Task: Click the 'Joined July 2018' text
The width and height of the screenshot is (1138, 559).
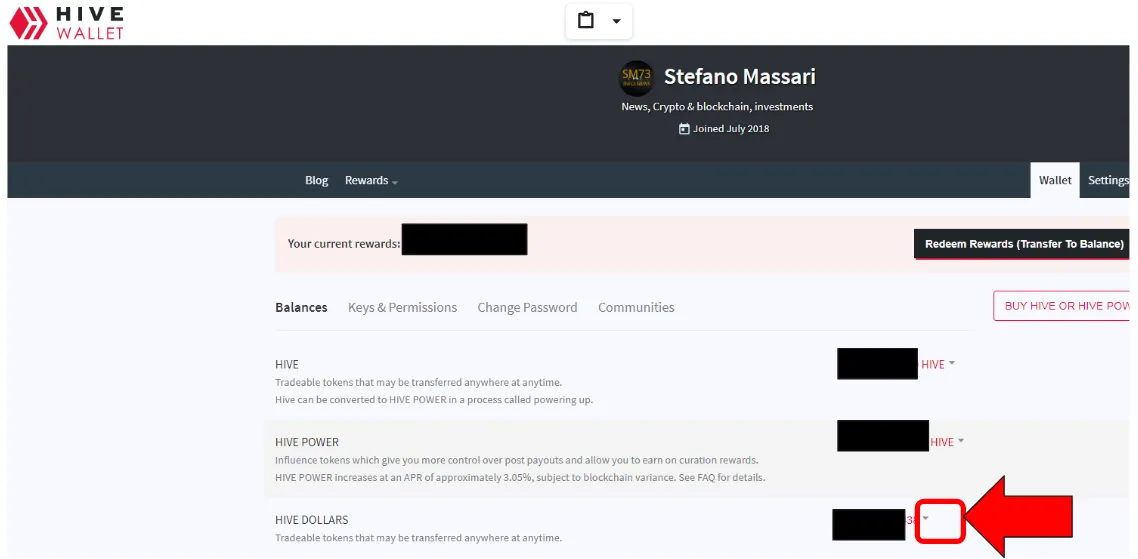Action: pyautogui.click(x=731, y=128)
